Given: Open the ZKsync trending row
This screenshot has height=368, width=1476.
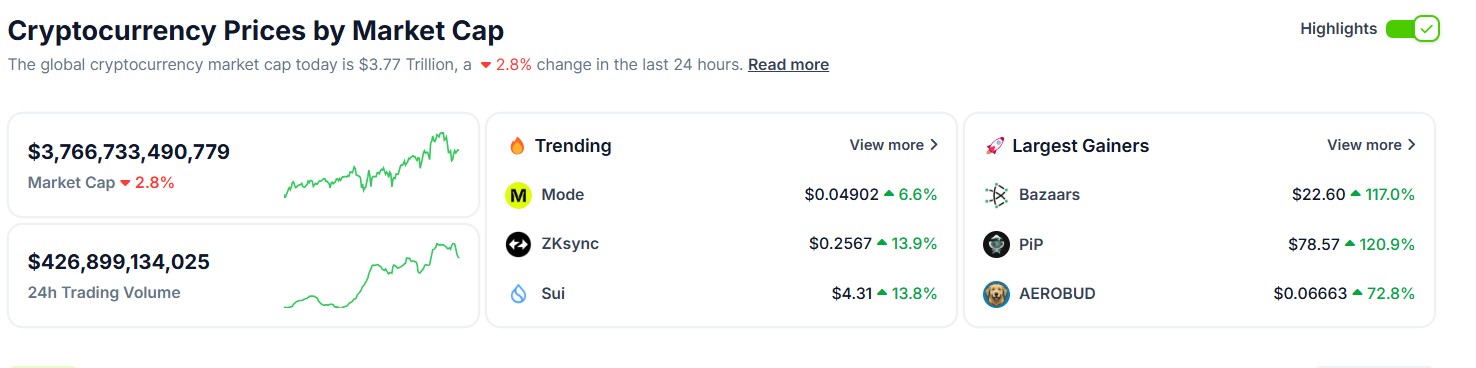Looking at the screenshot, I should [x=721, y=244].
